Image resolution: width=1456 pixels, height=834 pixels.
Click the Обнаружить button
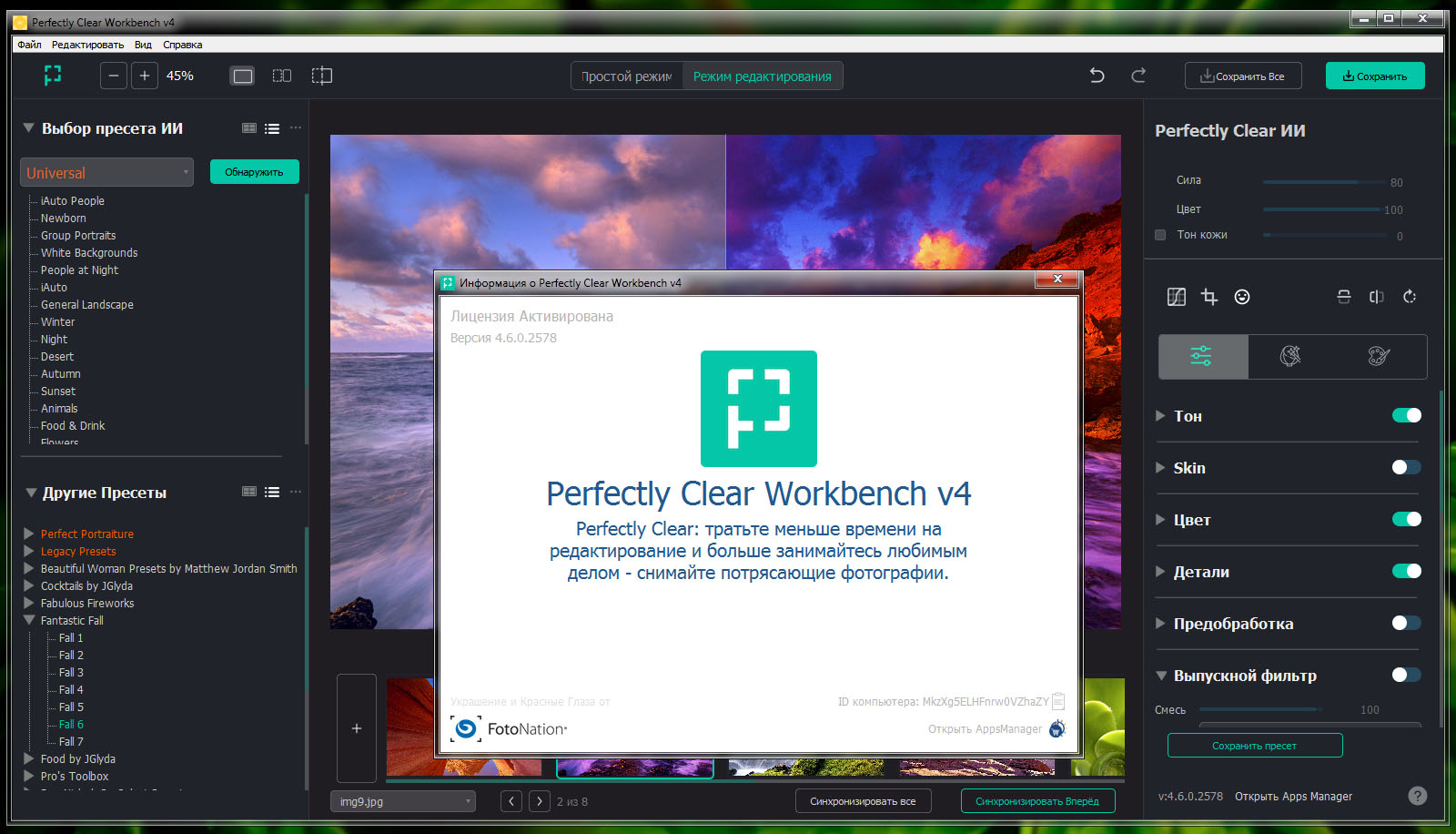[x=254, y=171]
